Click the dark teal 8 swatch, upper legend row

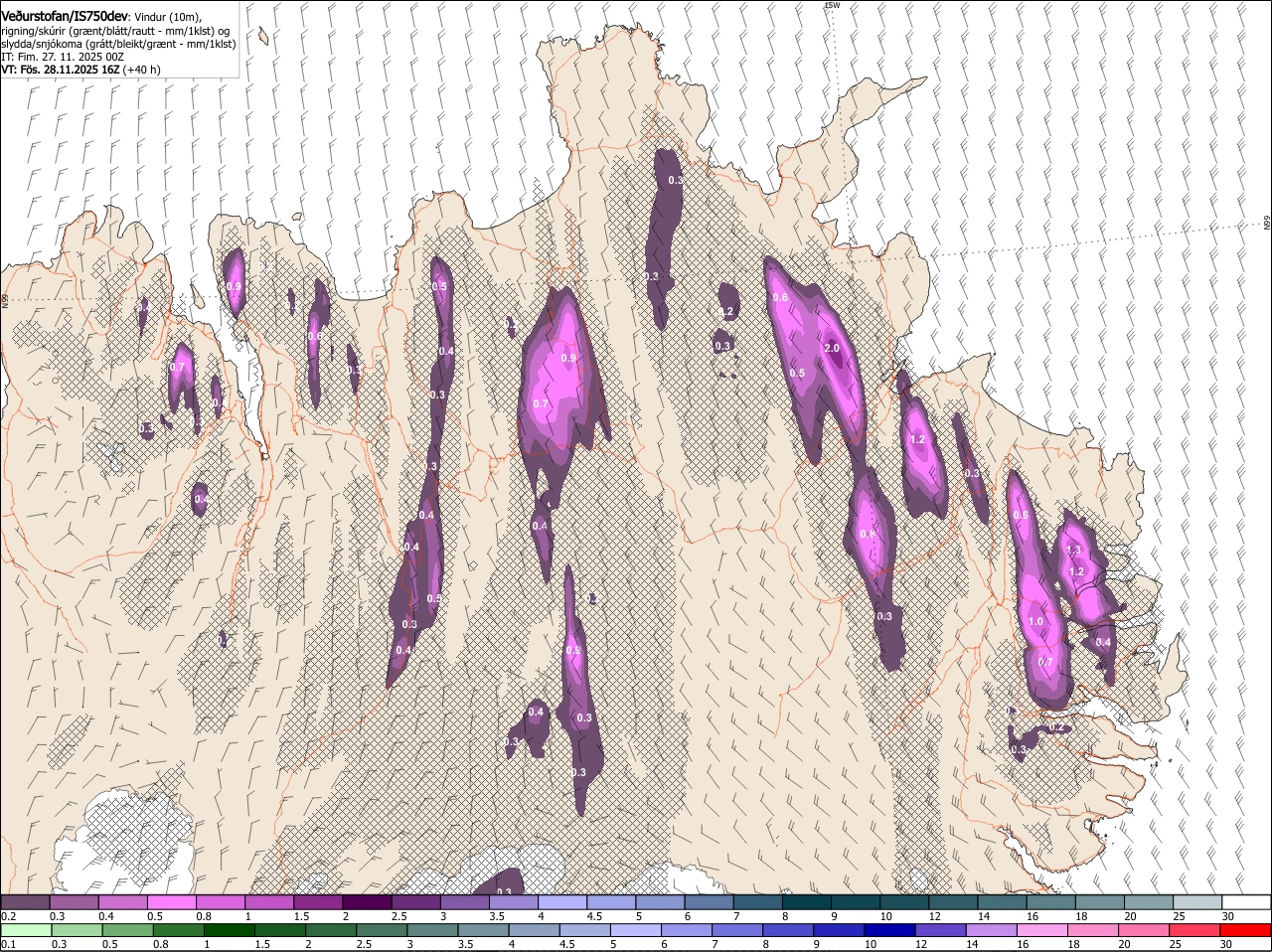[806, 902]
